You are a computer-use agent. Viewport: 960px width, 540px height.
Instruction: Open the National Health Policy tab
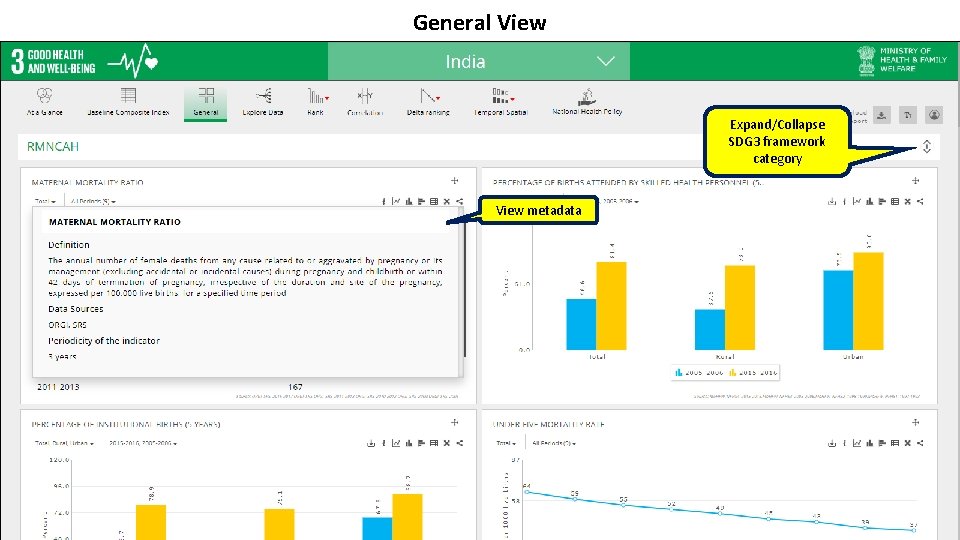pos(587,102)
